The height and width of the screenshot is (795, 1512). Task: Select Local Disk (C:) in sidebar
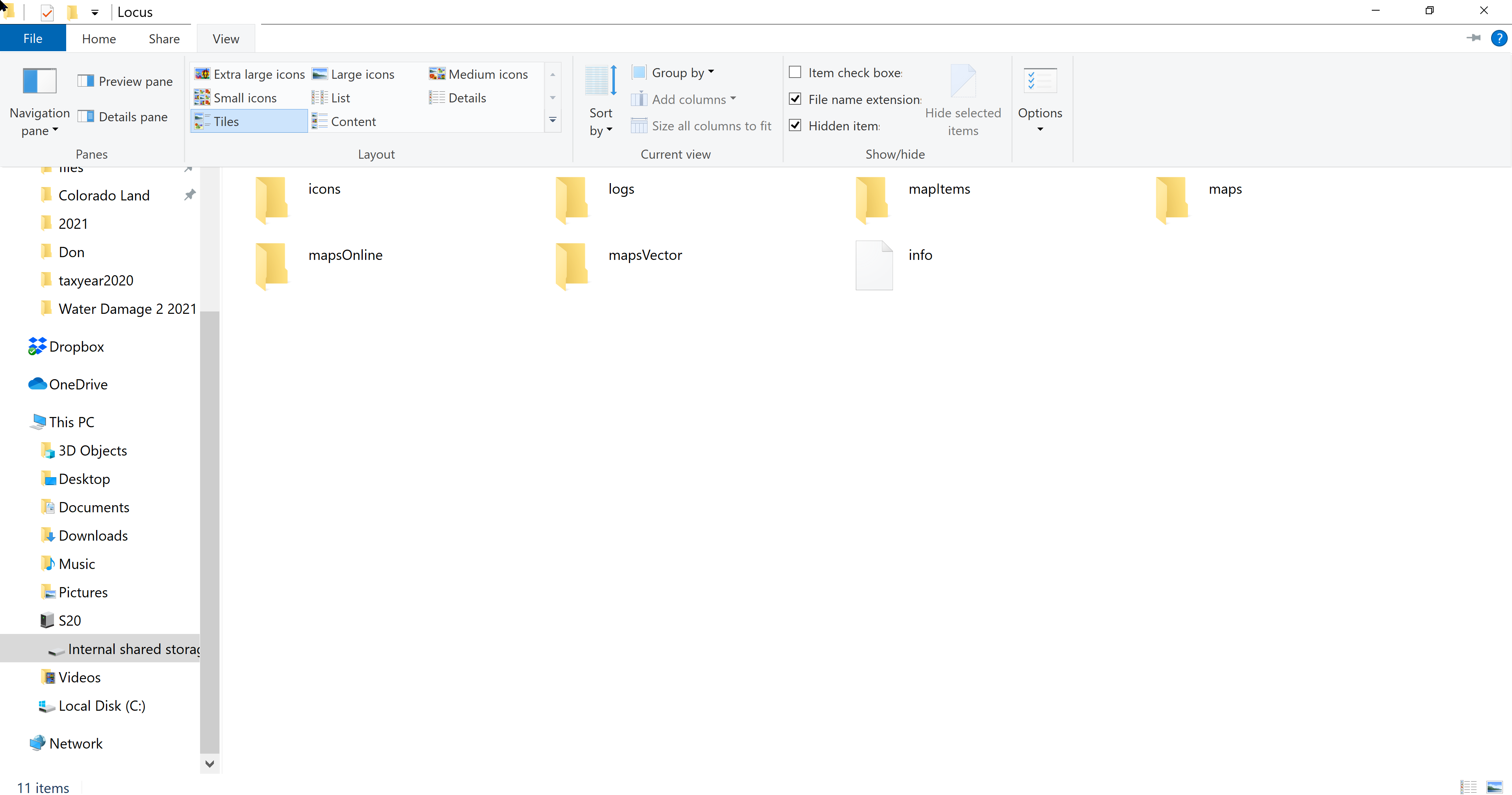(x=102, y=706)
